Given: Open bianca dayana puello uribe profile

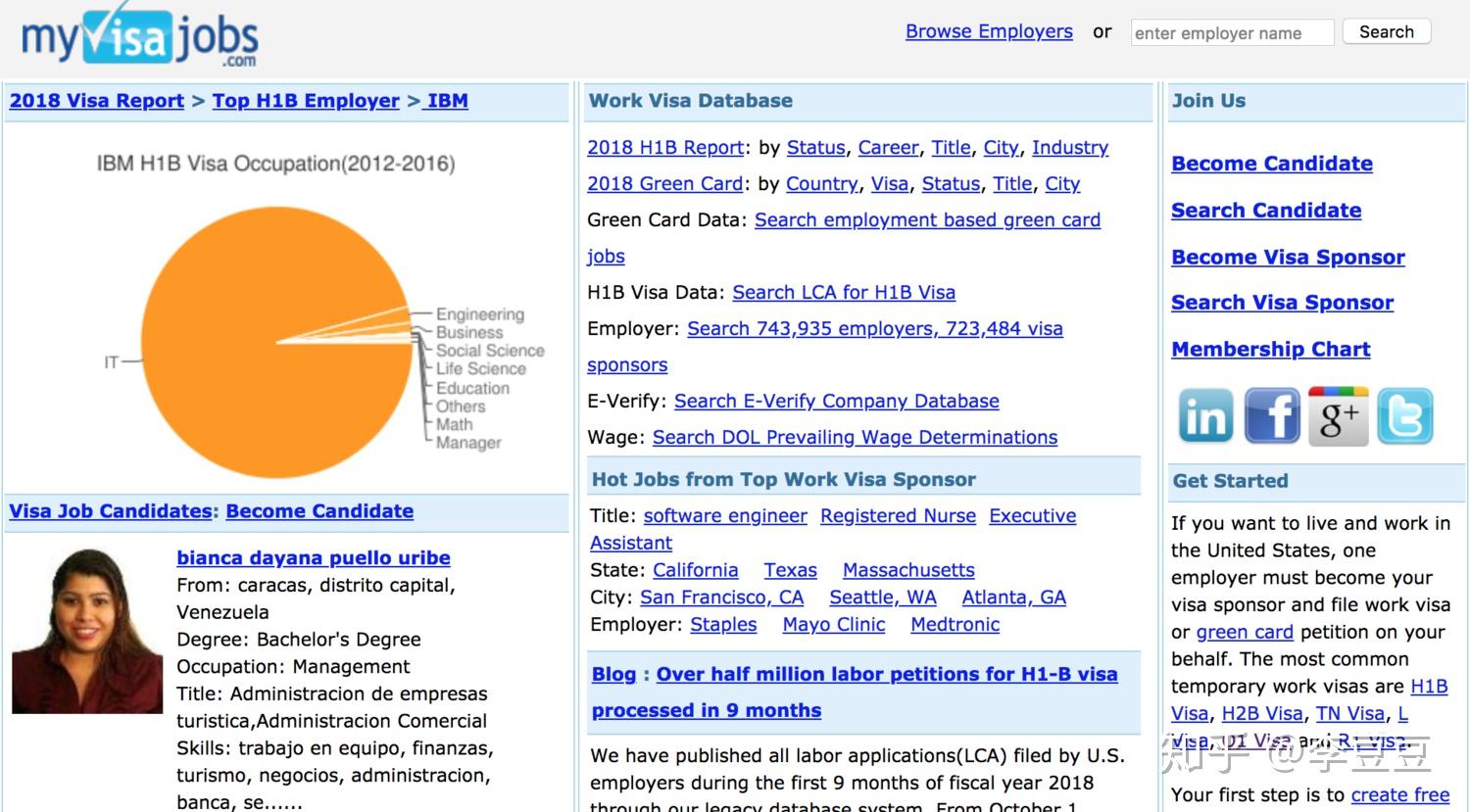Looking at the screenshot, I should pyautogui.click(x=314, y=557).
